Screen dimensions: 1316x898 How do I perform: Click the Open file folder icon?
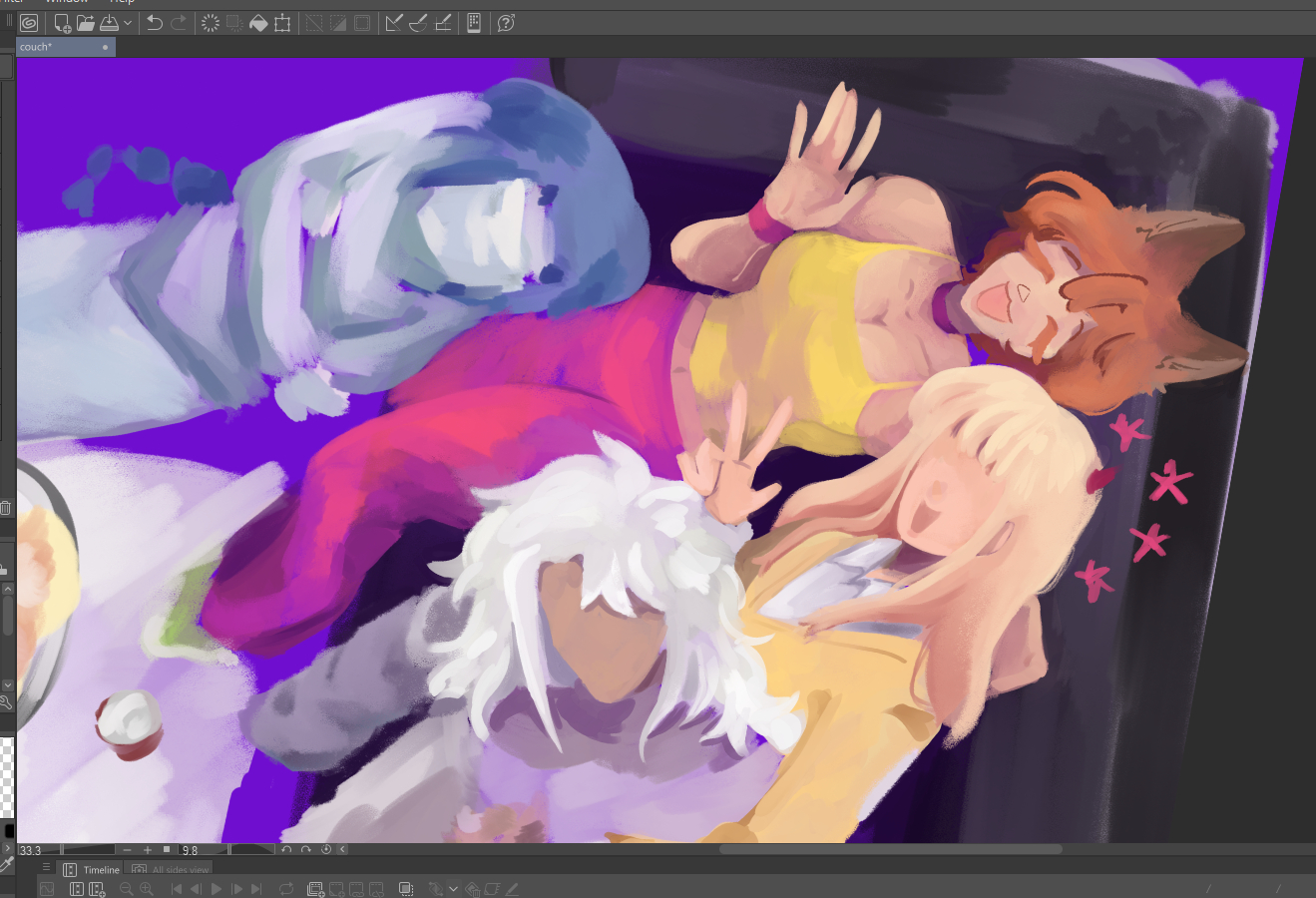point(86,23)
